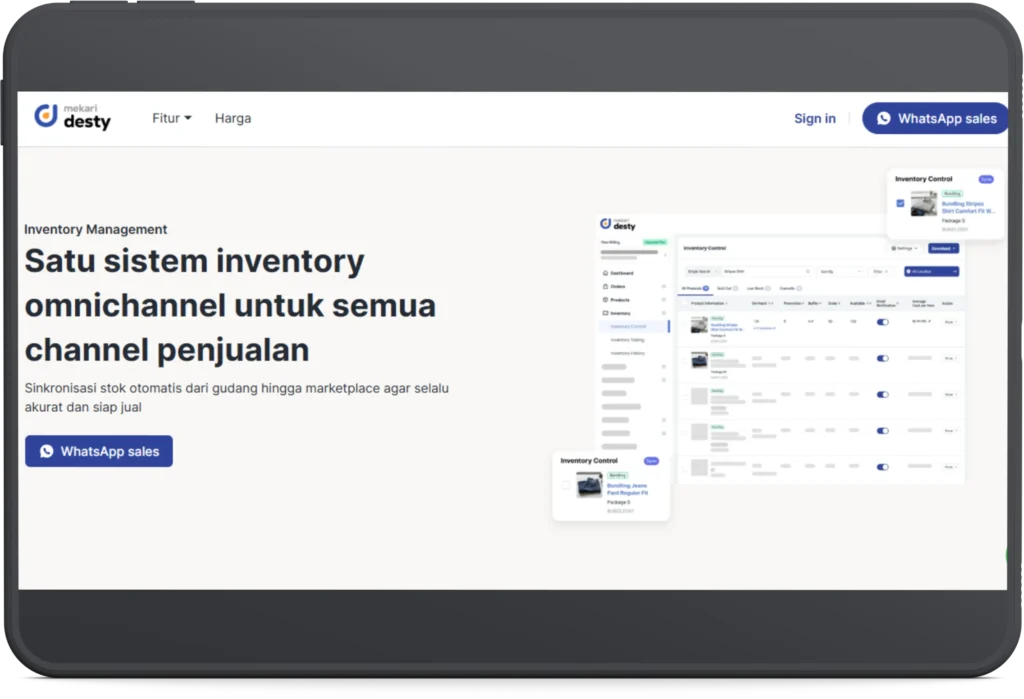Screen dimensions: 1024x699
Task: Toggle the last product row's notification switch
Action: tap(882, 467)
